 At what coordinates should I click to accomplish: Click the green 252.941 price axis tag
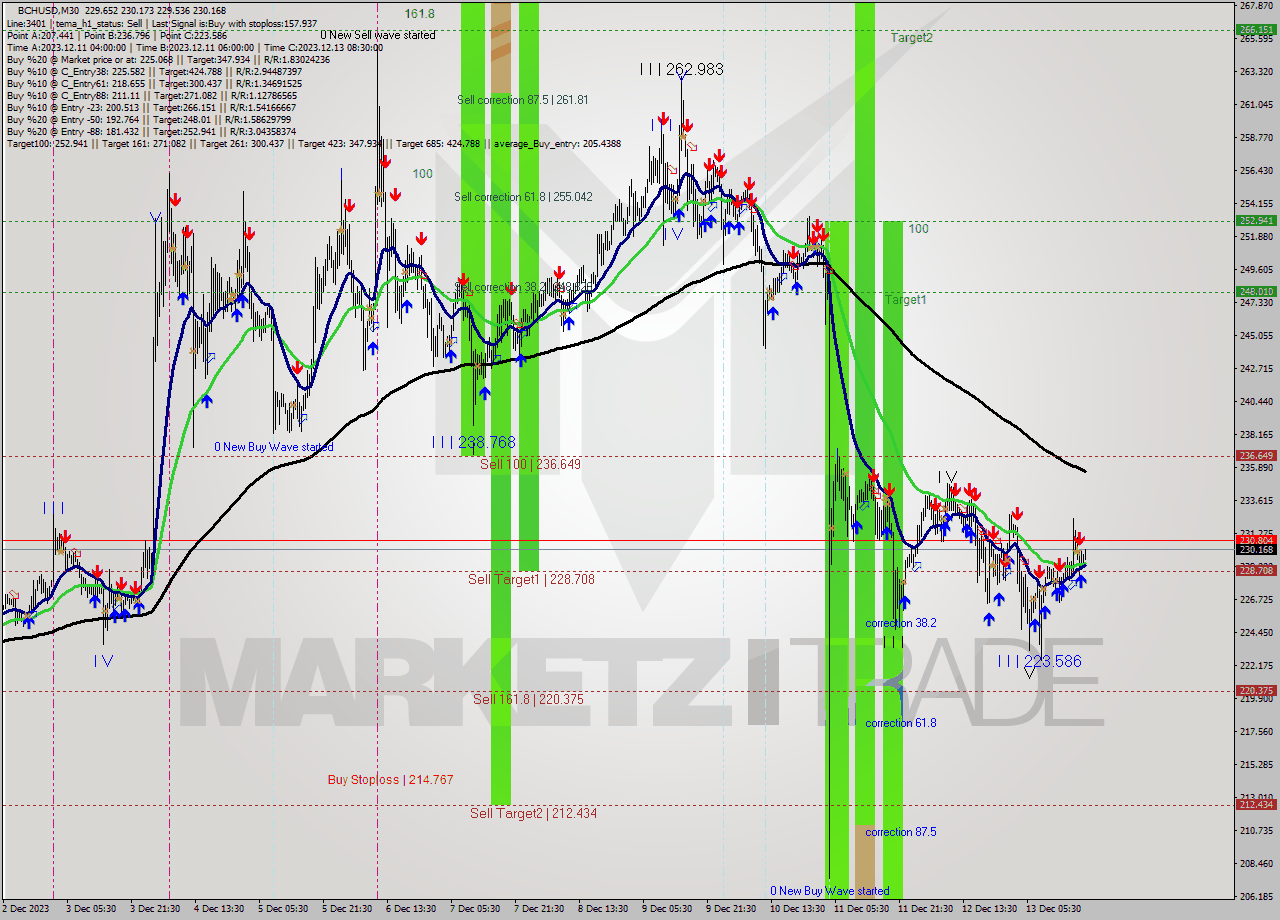coord(1257,221)
